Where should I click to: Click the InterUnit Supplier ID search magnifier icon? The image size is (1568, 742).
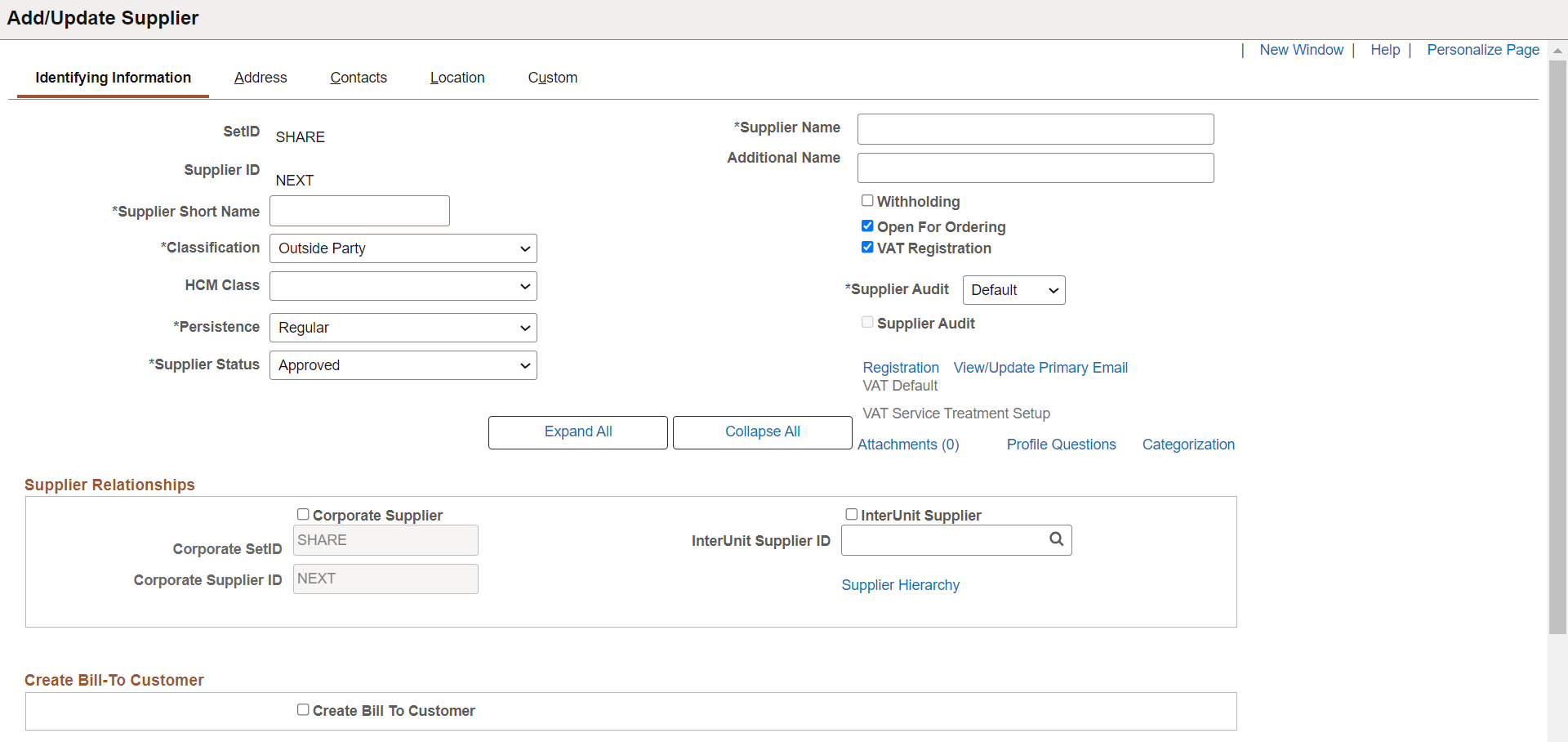tap(1056, 539)
